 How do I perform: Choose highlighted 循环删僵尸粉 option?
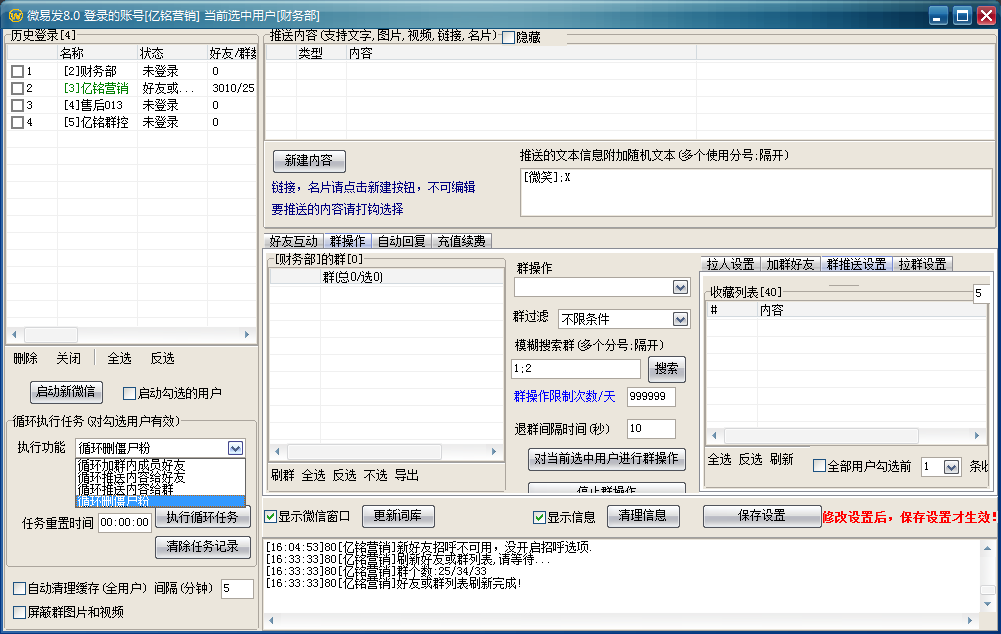tap(160, 501)
